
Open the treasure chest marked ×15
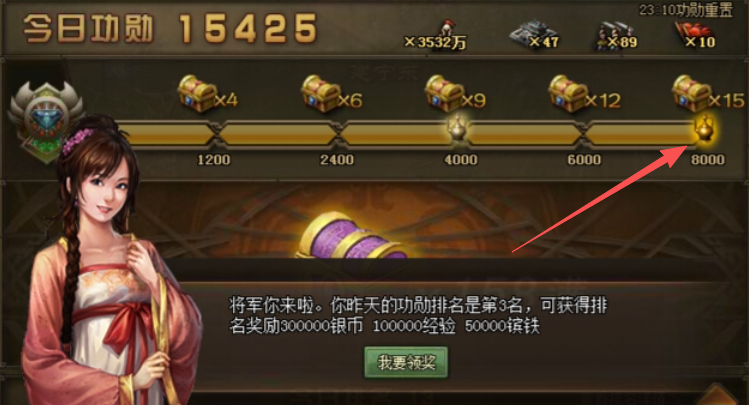pos(691,94)
